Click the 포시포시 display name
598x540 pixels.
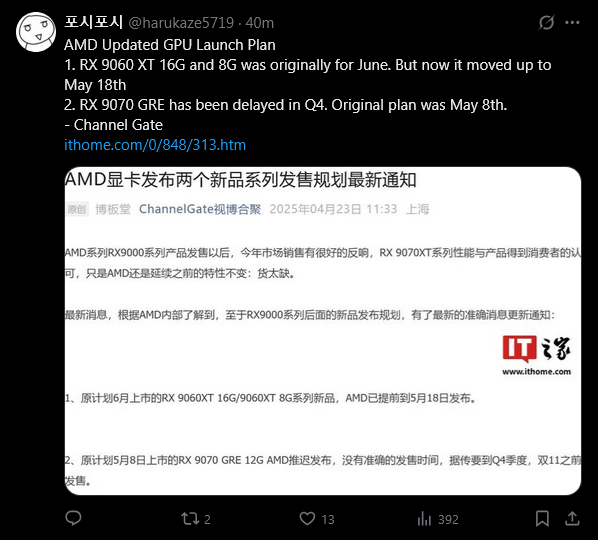click(x=93, y=22)
